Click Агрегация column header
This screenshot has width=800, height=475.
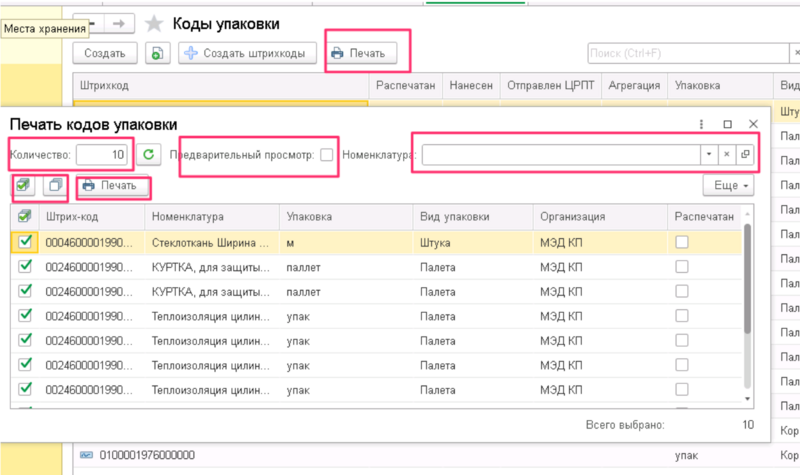[634, 85]
